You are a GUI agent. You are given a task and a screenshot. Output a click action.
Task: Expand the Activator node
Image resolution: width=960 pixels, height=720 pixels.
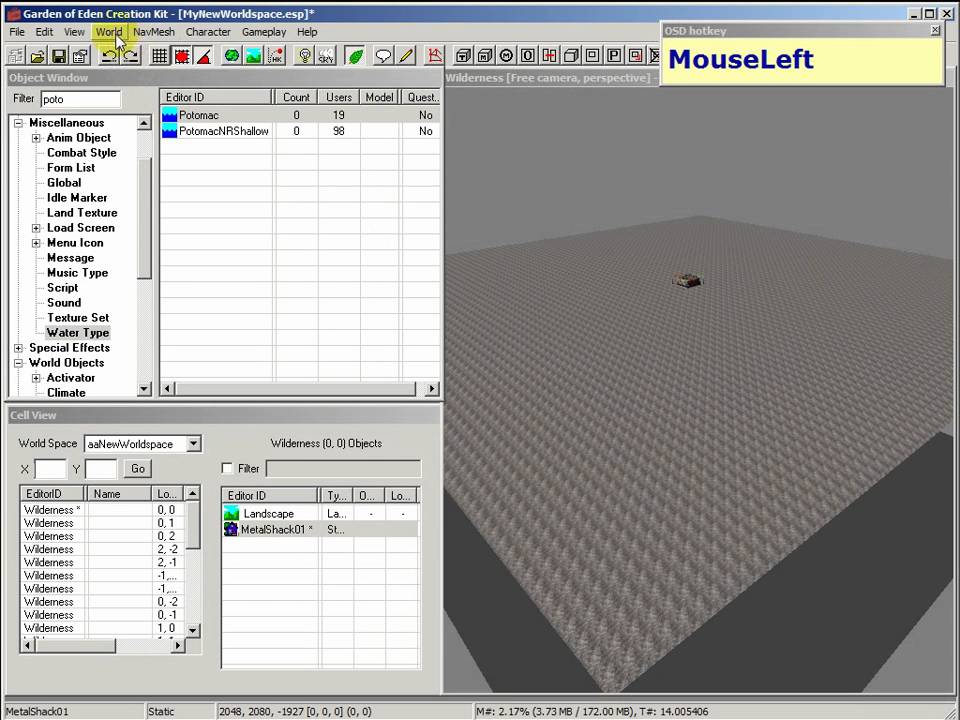[36, 378]
